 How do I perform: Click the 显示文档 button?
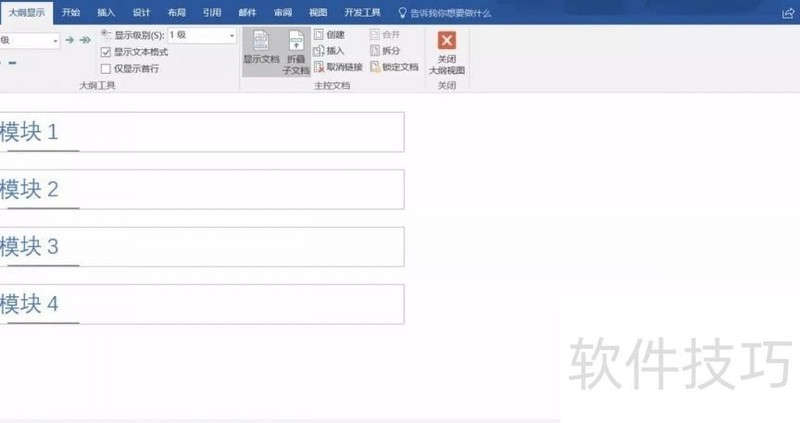click(x=261, y=51)
